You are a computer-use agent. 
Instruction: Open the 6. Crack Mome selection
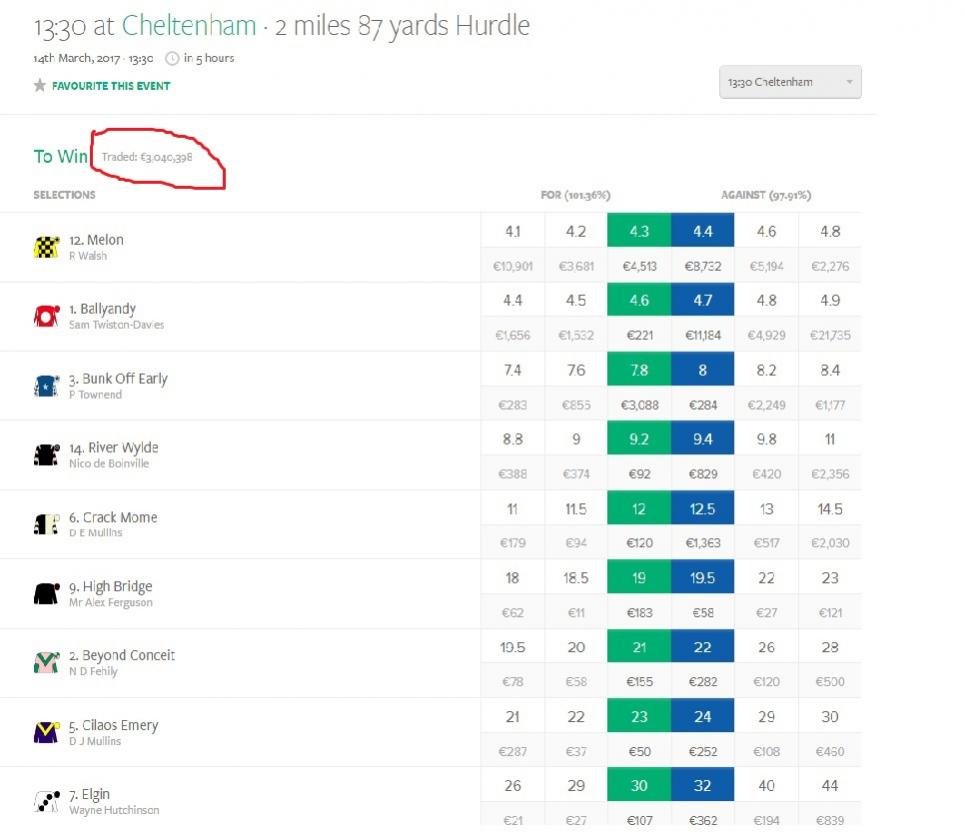pos(113,517)
